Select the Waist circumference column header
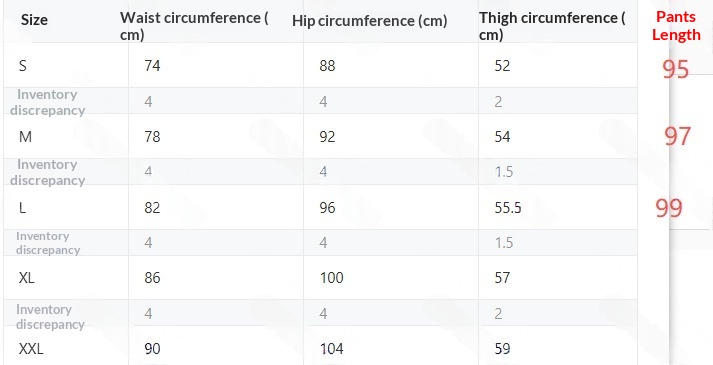The width and height of the screenshot is (713, 365). click(x=194, y=26)
